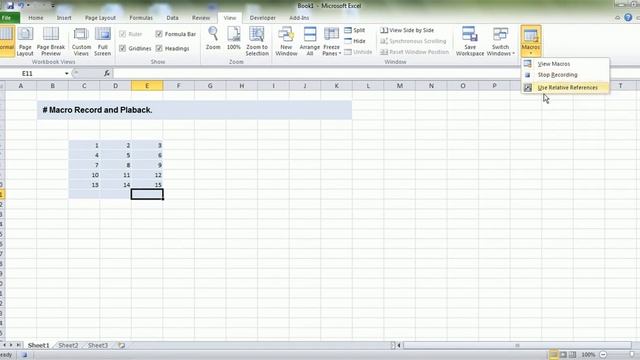Open the Zoom dialog magnifier
Viewport: 640px width, 360px height.
pos(213,38)
